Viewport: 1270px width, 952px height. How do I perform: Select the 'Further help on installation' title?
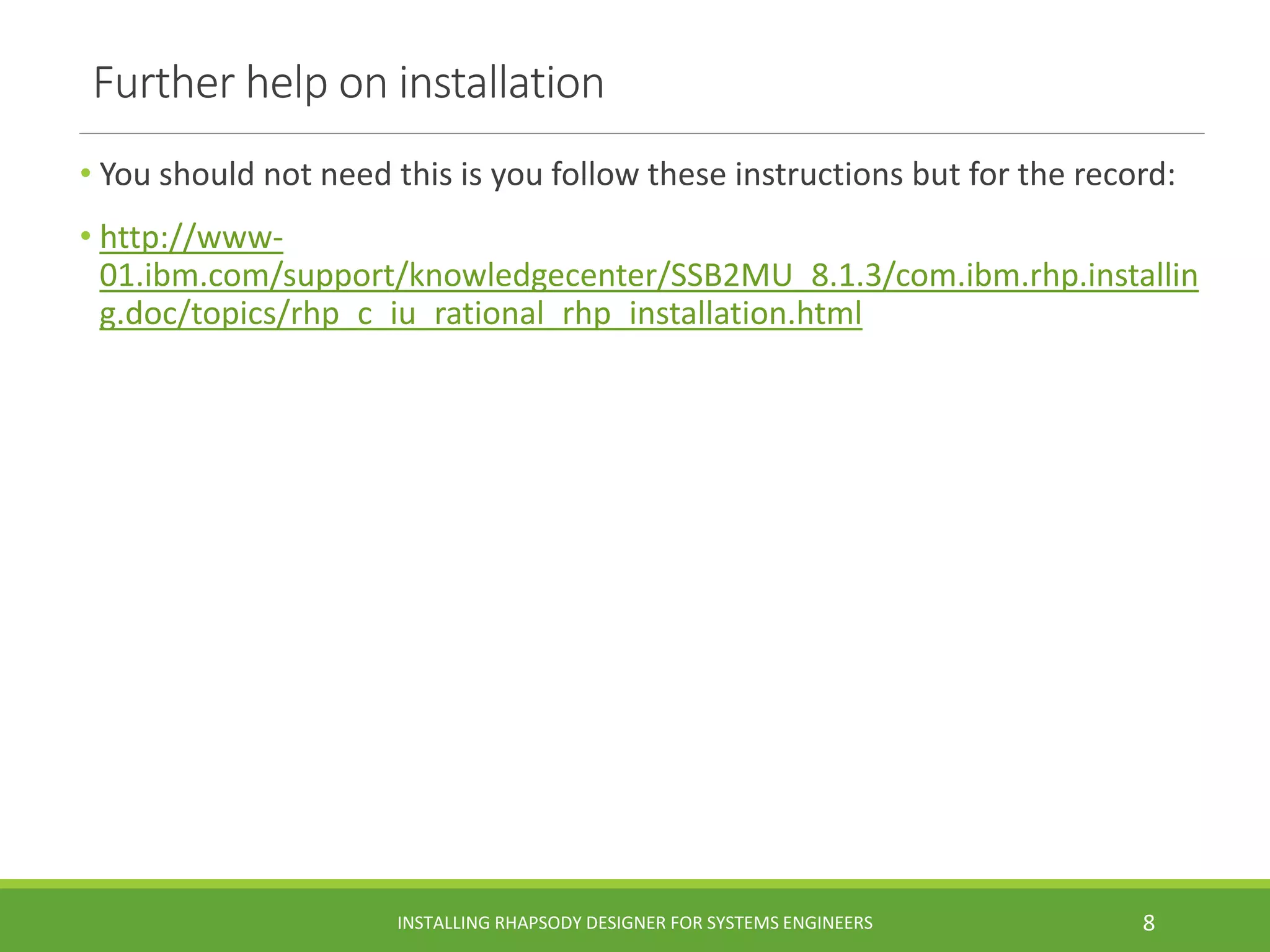(349, 82)
